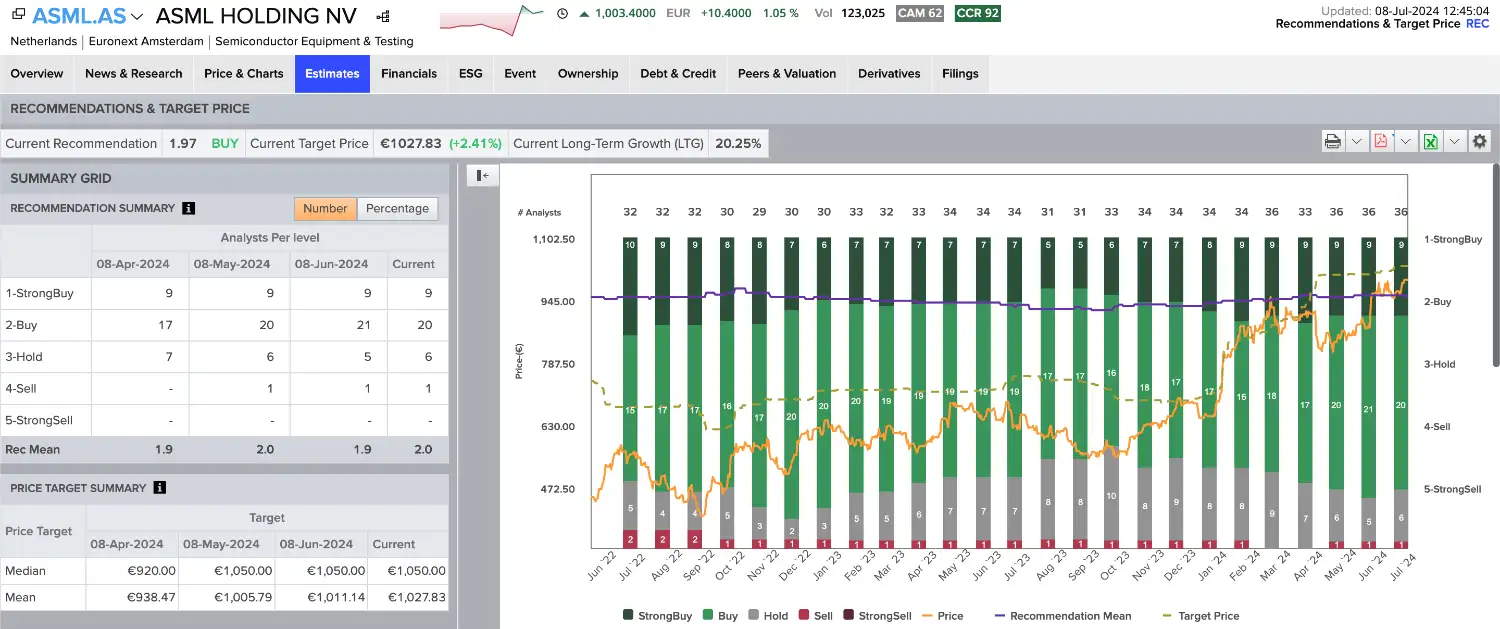Toggle the Recommendation Mean line in legend
Image resolution: width=1500 pixels, height=629 pixels.
coord(1063,616)
